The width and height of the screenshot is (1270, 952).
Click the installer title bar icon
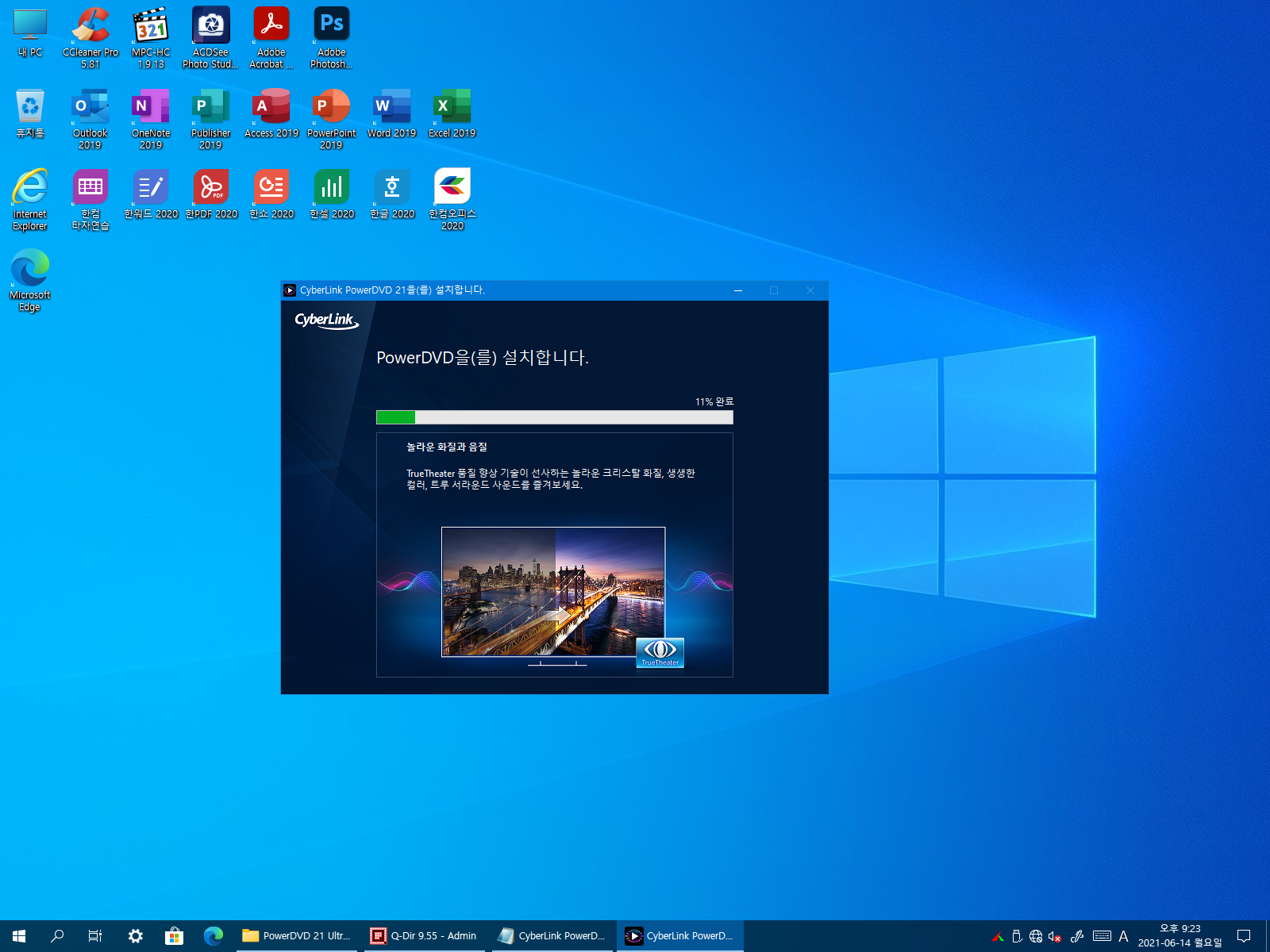pyautogui.click(x=290, y=290)
